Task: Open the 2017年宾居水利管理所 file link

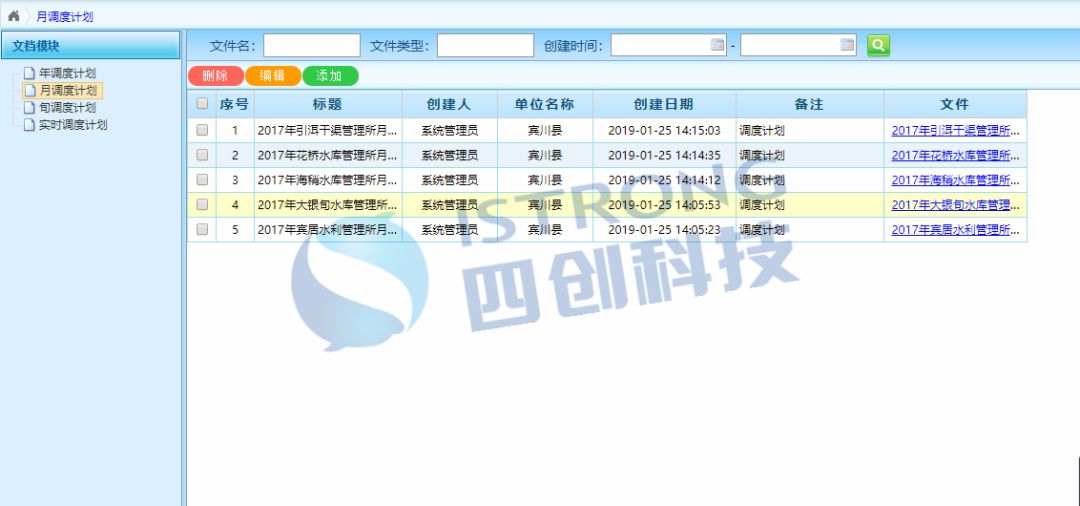Action: (x=955, y=230)
